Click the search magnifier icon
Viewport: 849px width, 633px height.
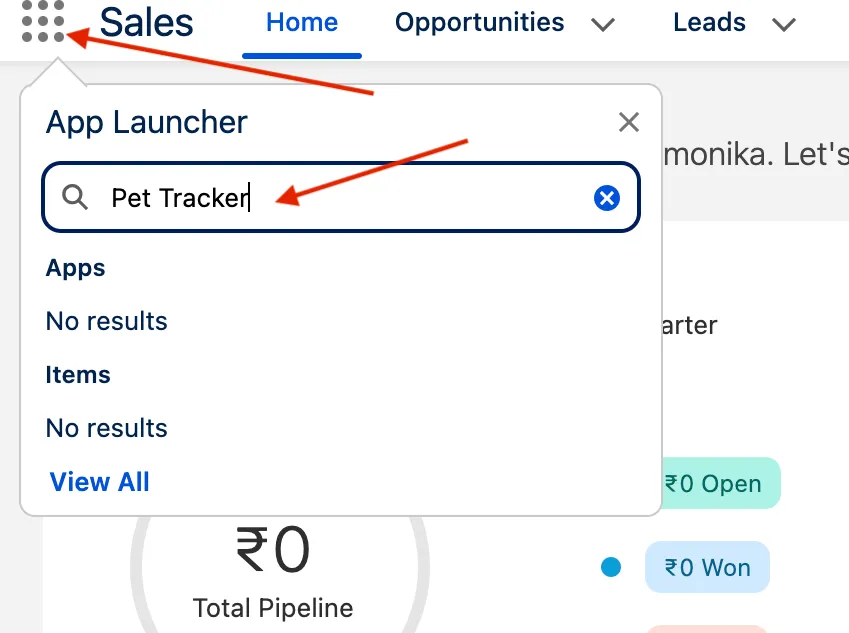tap(75, 198)
